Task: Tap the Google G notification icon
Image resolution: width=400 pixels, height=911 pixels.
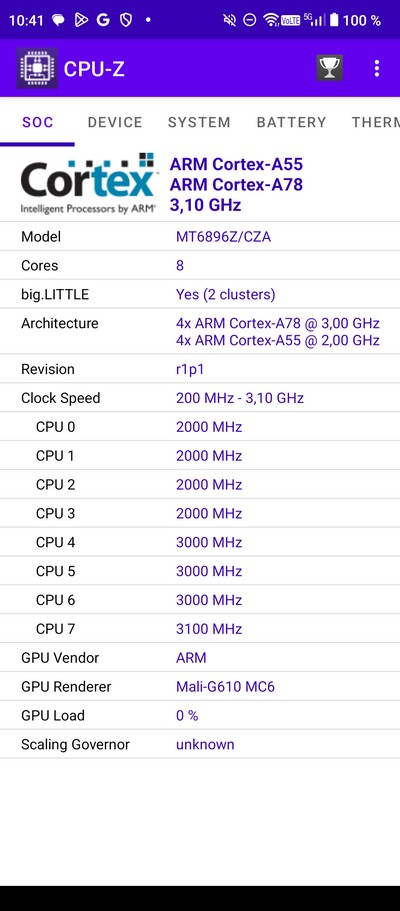Action: pyautogui.click(x=103, y=20)
